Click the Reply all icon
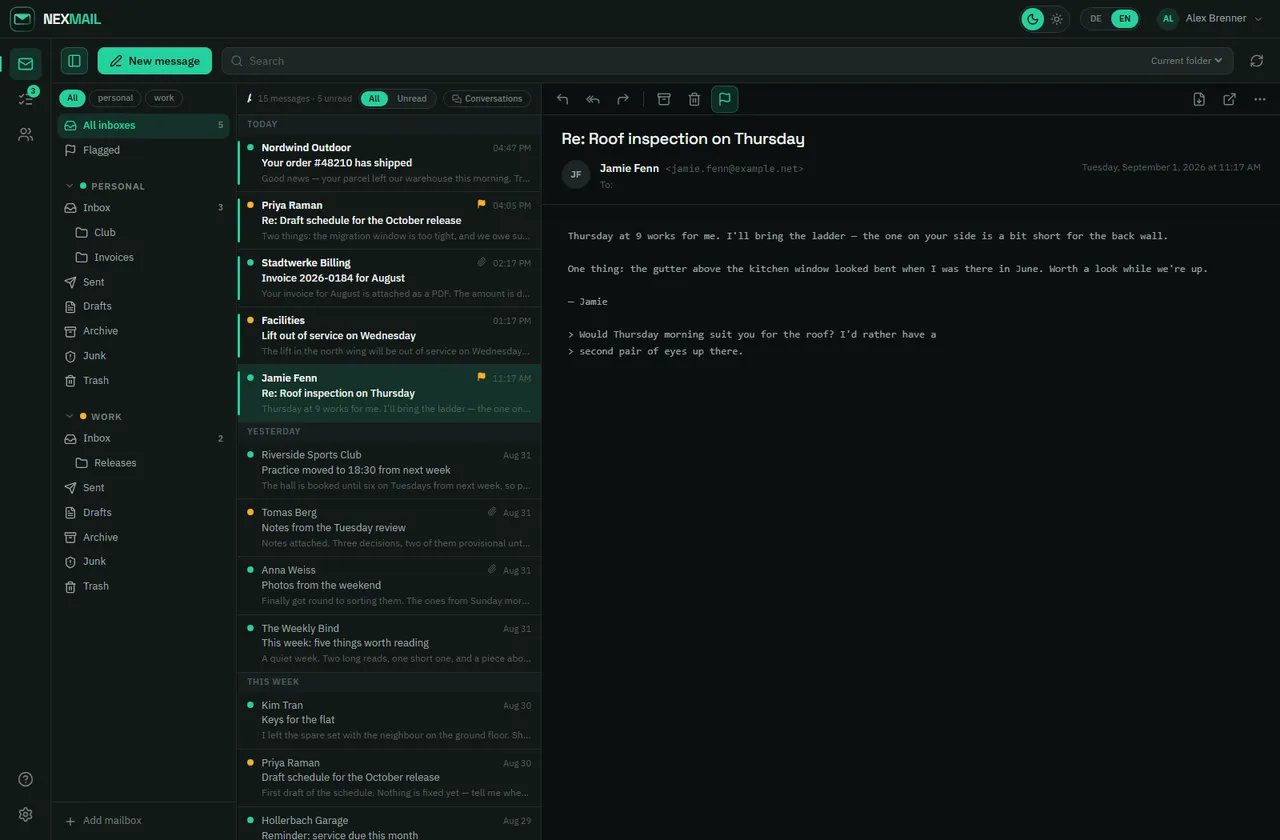The image size is (1280, 840). coord(593,99)
